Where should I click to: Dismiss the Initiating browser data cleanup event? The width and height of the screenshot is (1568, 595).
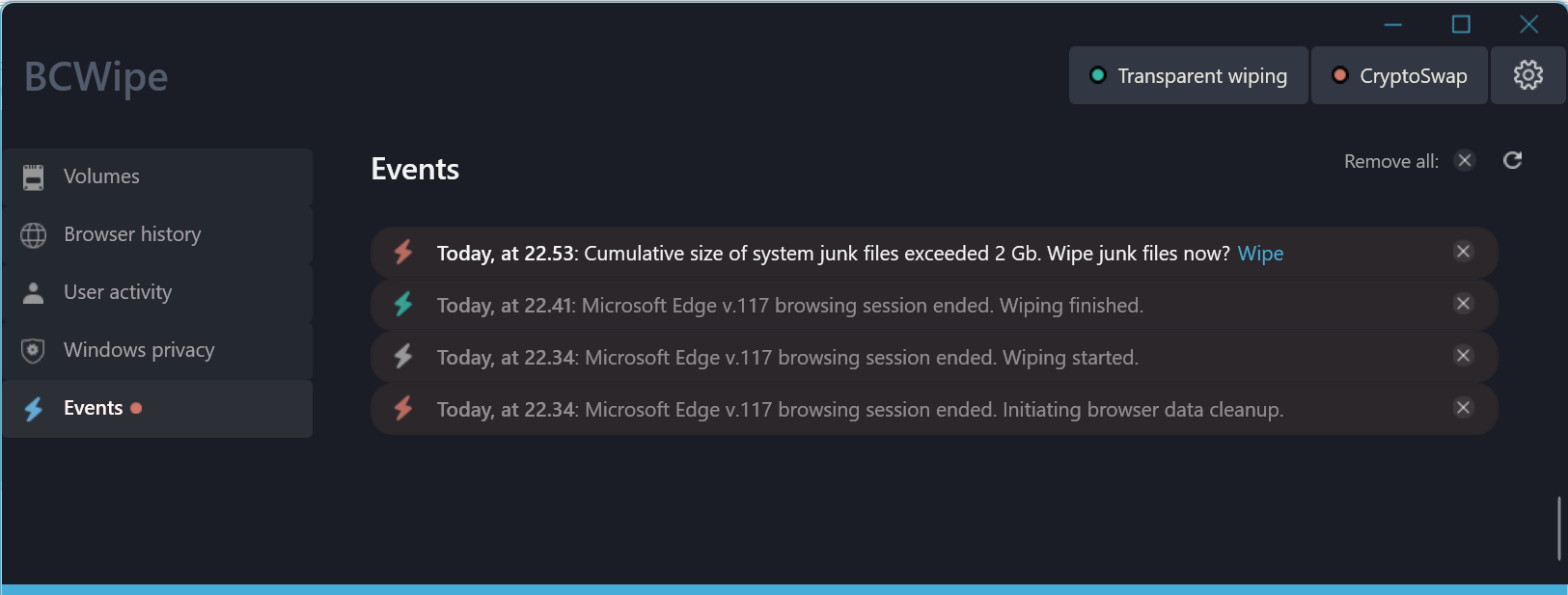1463,408
